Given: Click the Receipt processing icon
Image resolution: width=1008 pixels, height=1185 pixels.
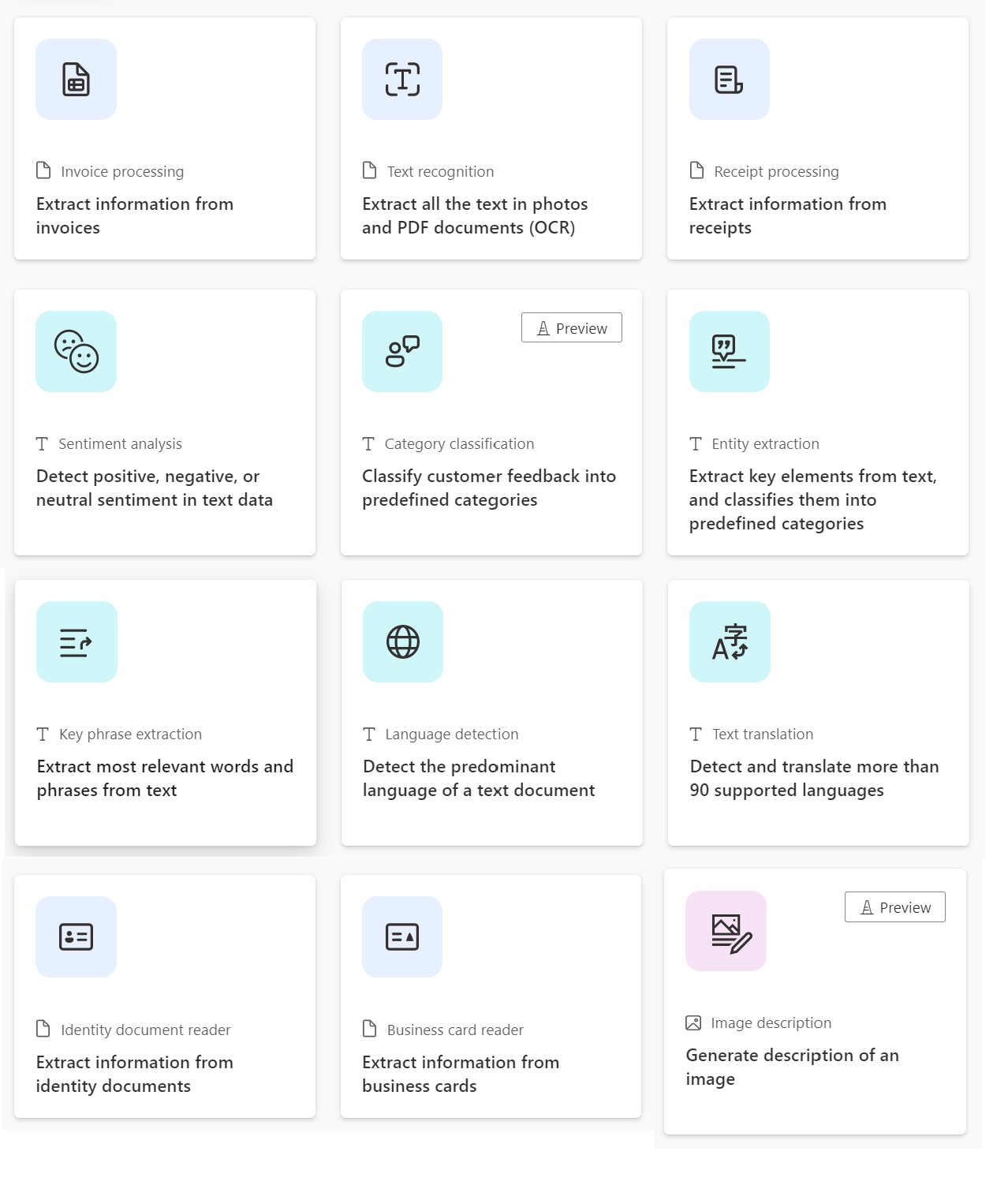Looking at the screenshot, I should [729, 80].
